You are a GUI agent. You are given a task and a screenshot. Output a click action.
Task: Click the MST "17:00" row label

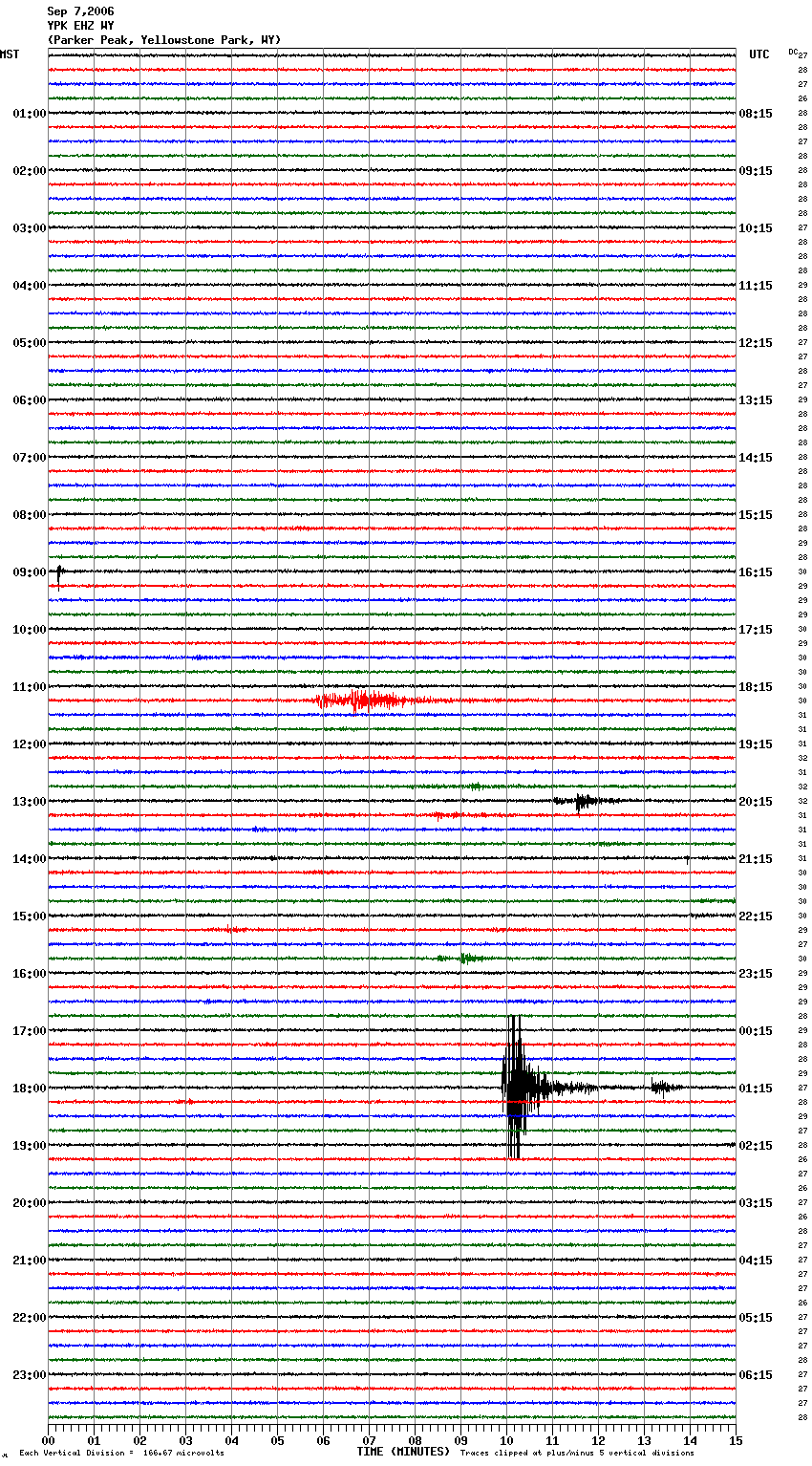(x=30, y=1031)
